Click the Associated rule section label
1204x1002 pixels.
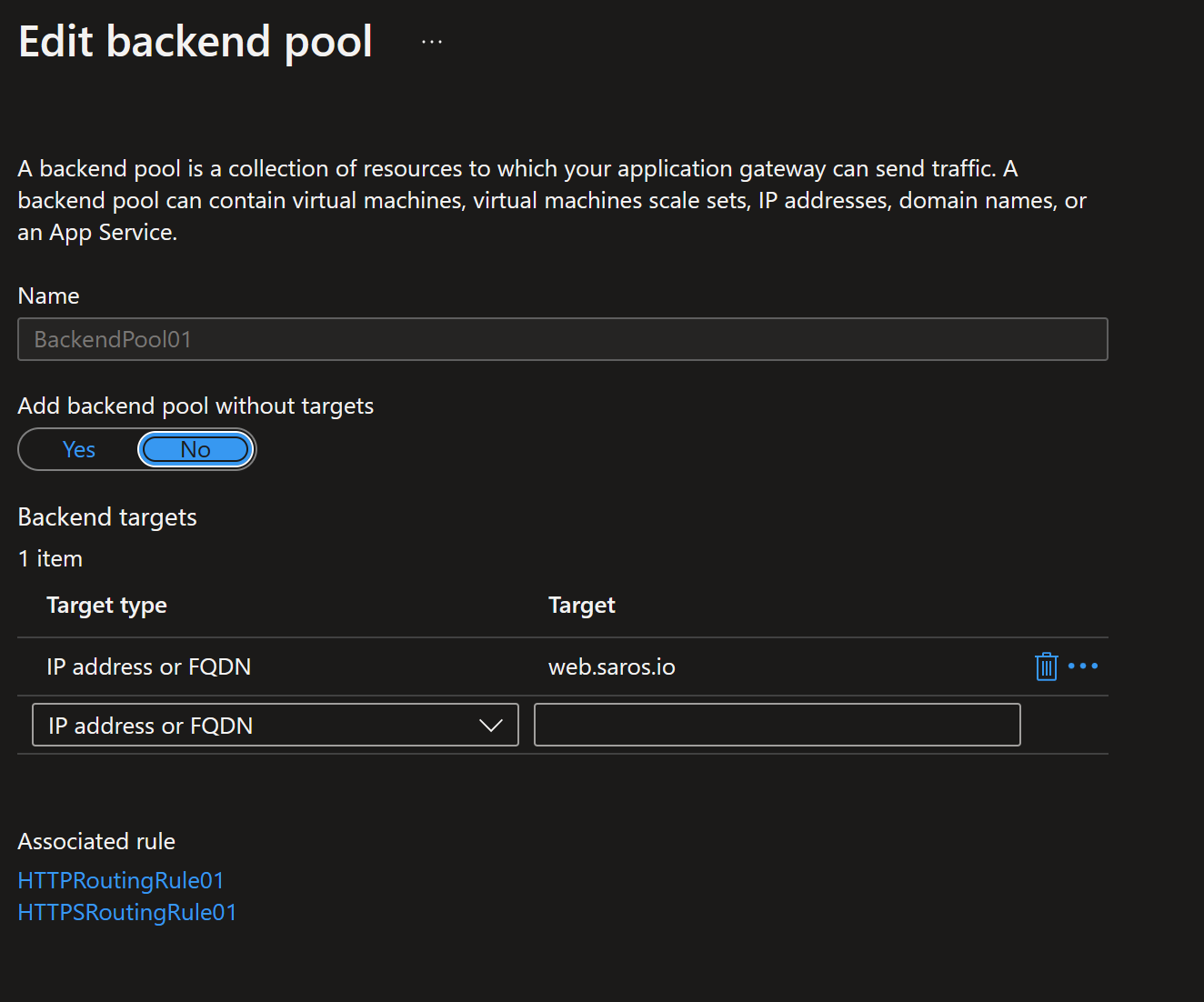(x=96, y=842)
